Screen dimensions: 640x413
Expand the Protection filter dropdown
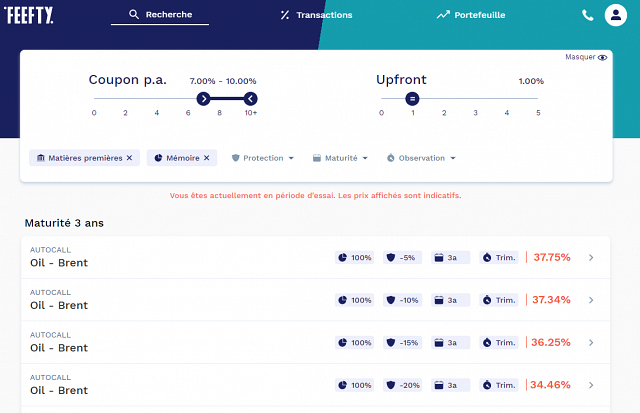click(x=263, y=158)
